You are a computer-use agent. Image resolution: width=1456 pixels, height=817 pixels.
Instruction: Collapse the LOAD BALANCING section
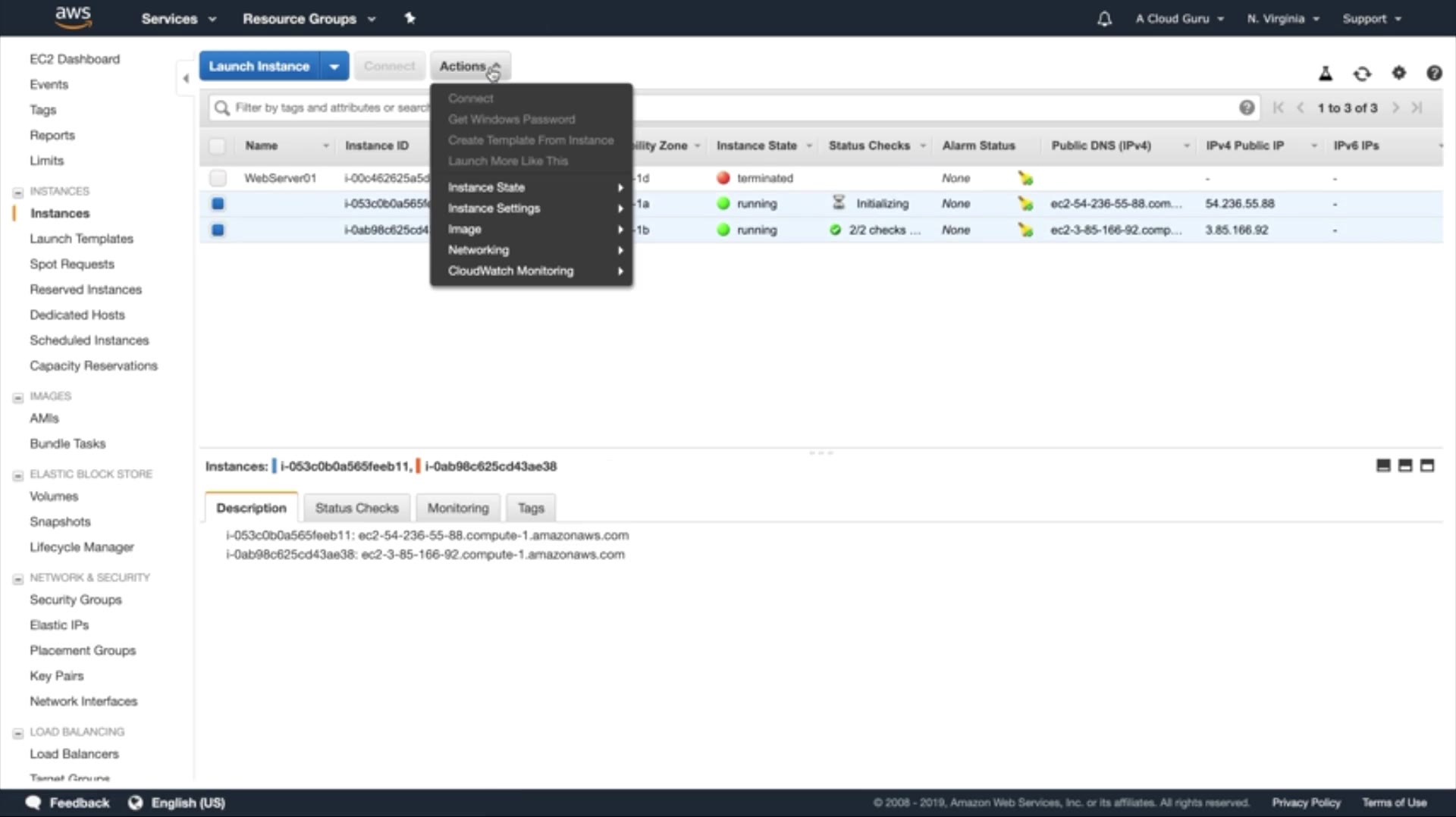tap(18, 733)
